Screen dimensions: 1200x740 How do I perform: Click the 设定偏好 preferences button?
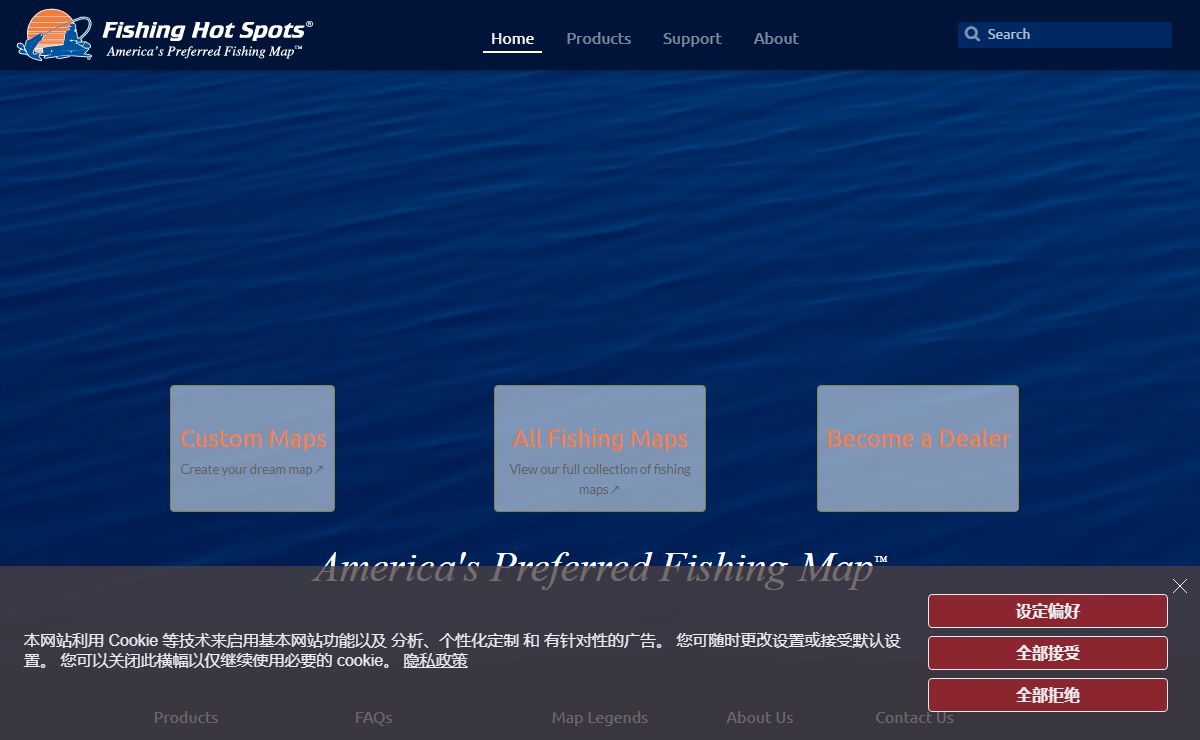1047,611
